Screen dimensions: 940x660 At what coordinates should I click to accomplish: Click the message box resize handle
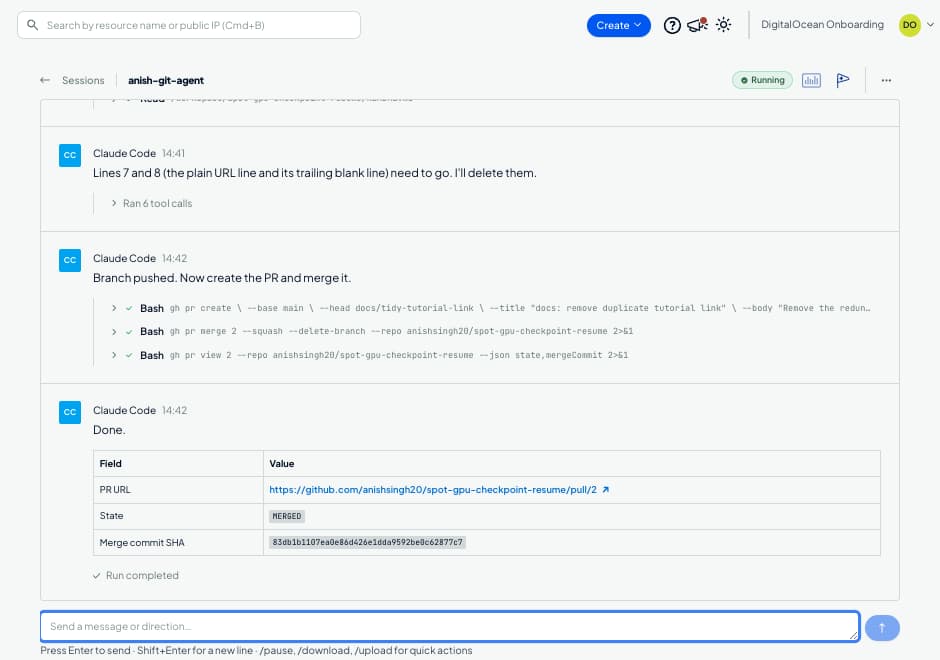[853, 635]
